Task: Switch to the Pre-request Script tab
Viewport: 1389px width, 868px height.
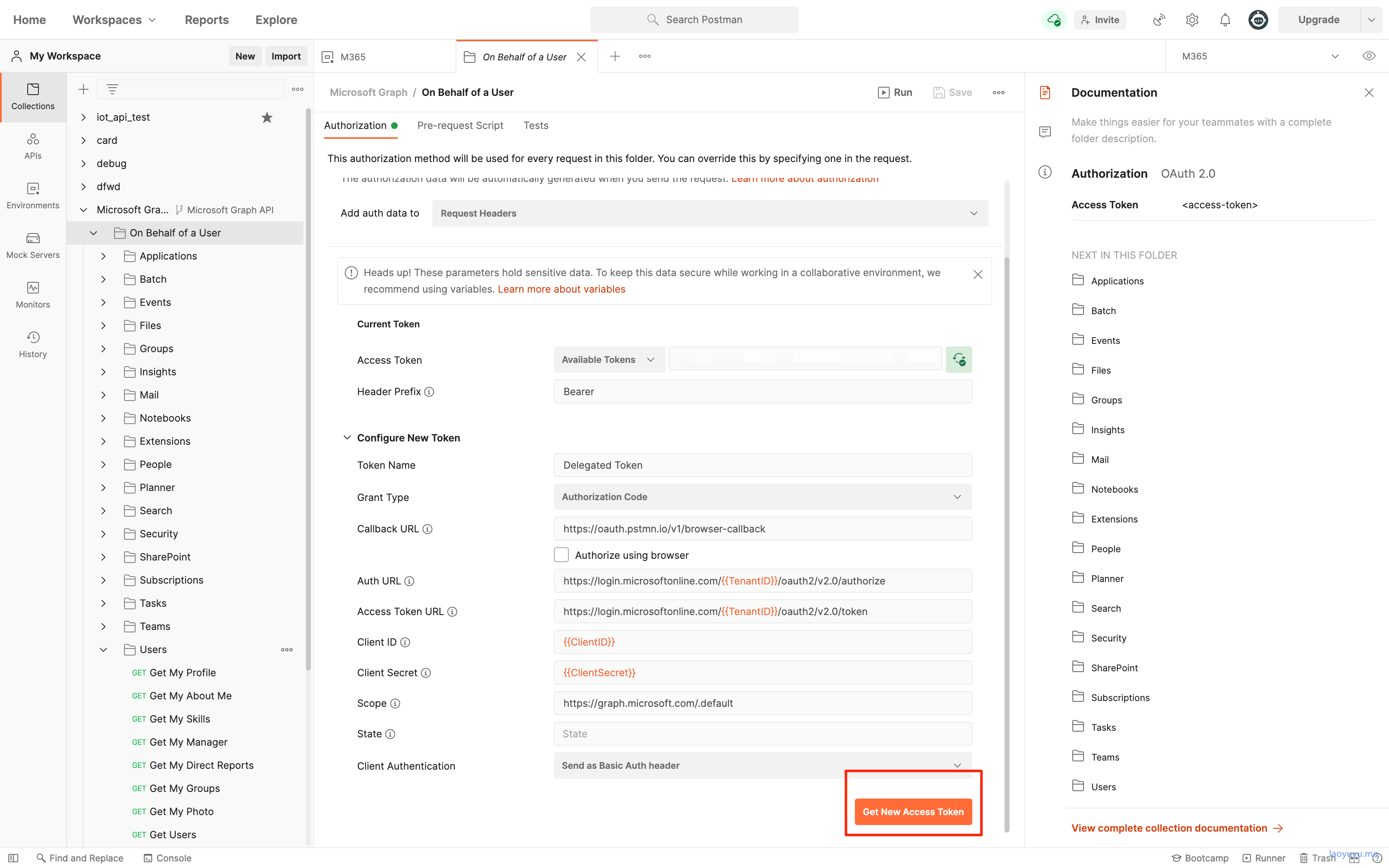Action: pyautogui.click(x=460, y=125)
